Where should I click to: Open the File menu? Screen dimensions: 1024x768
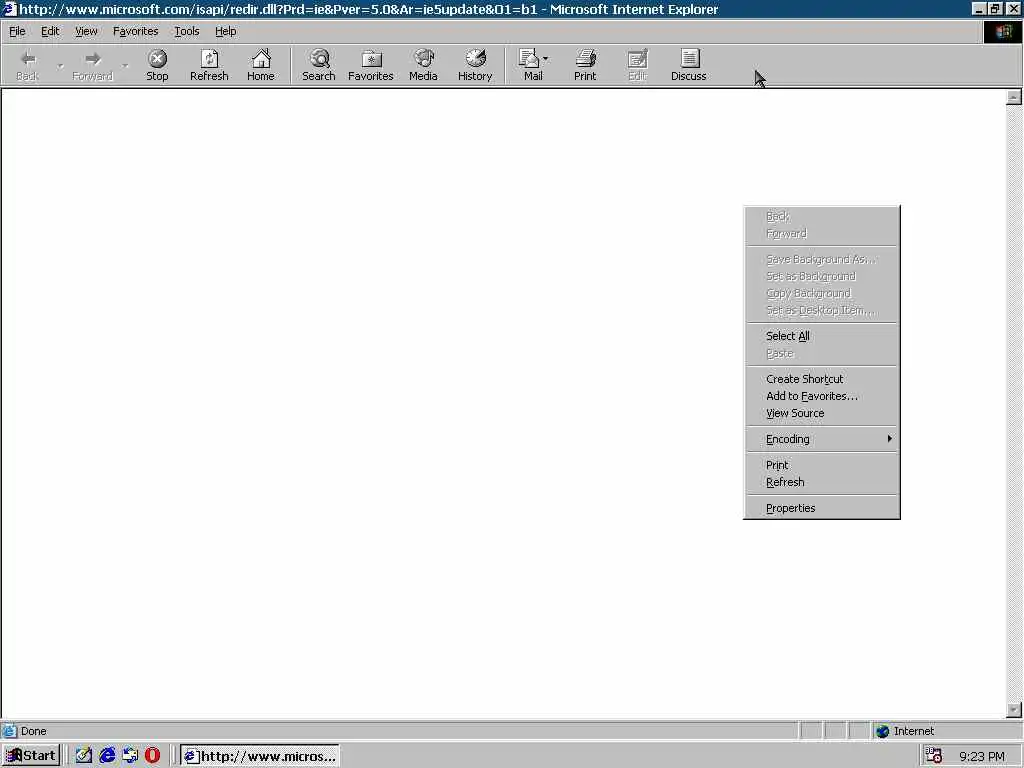pyautogui.click(x=17, y=31)
